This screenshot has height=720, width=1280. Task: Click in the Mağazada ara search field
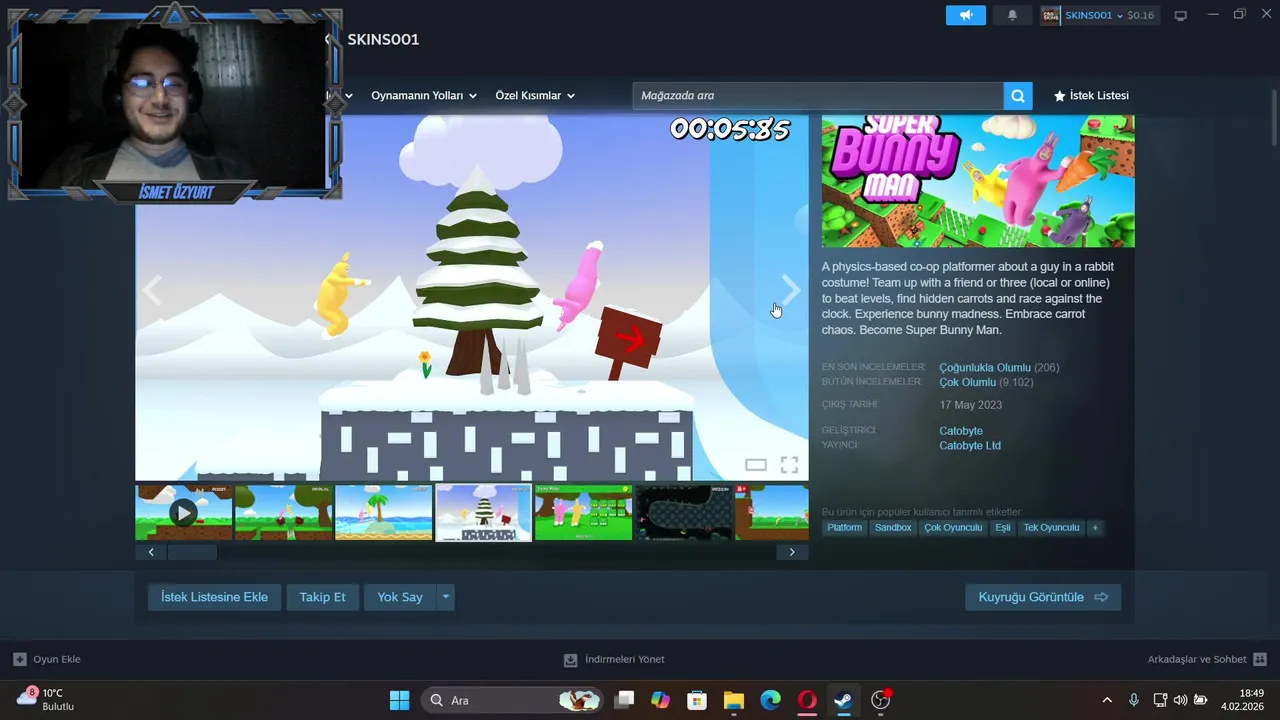click(818, 96)
